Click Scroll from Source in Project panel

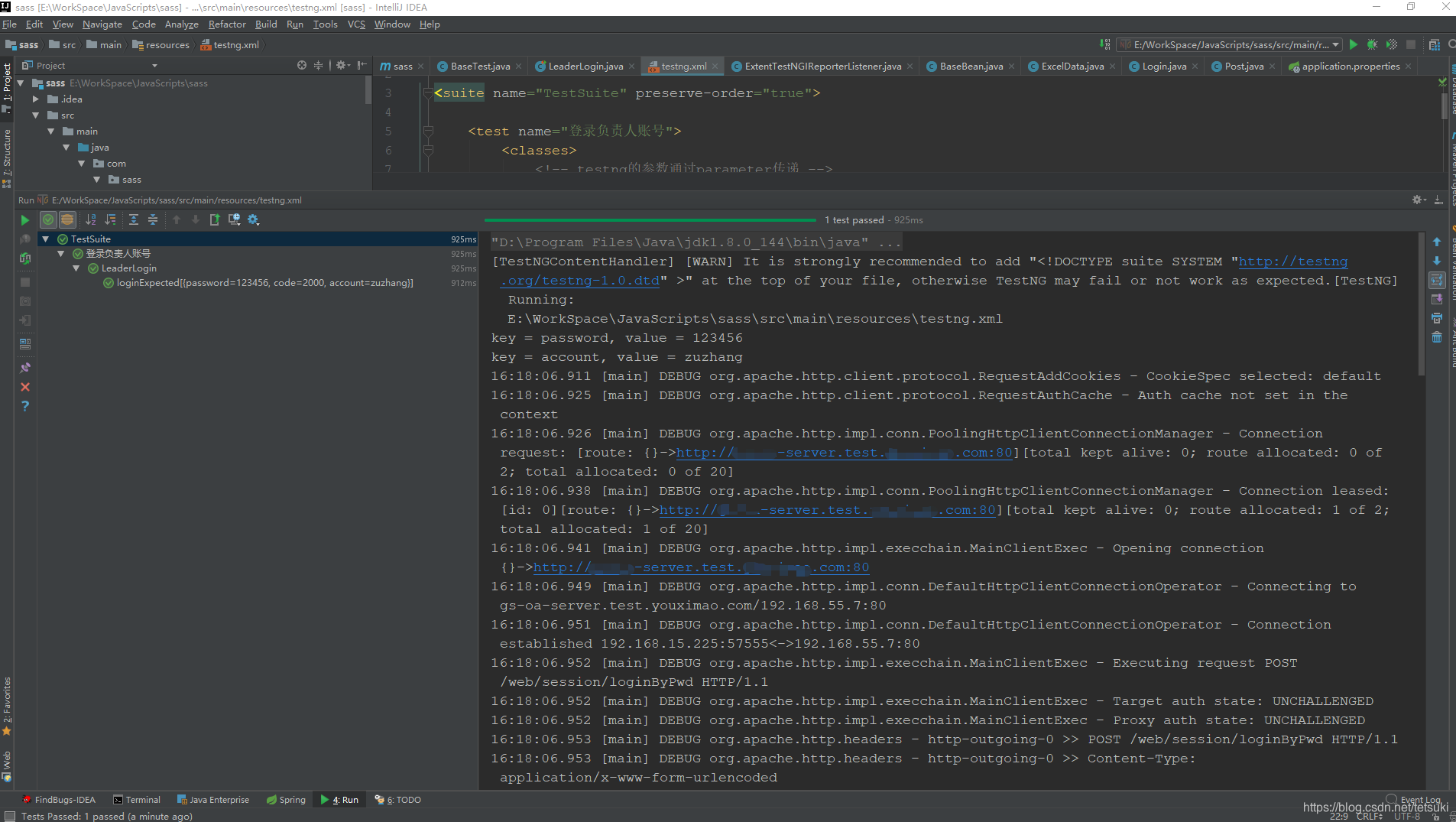[x=302, y=66]
